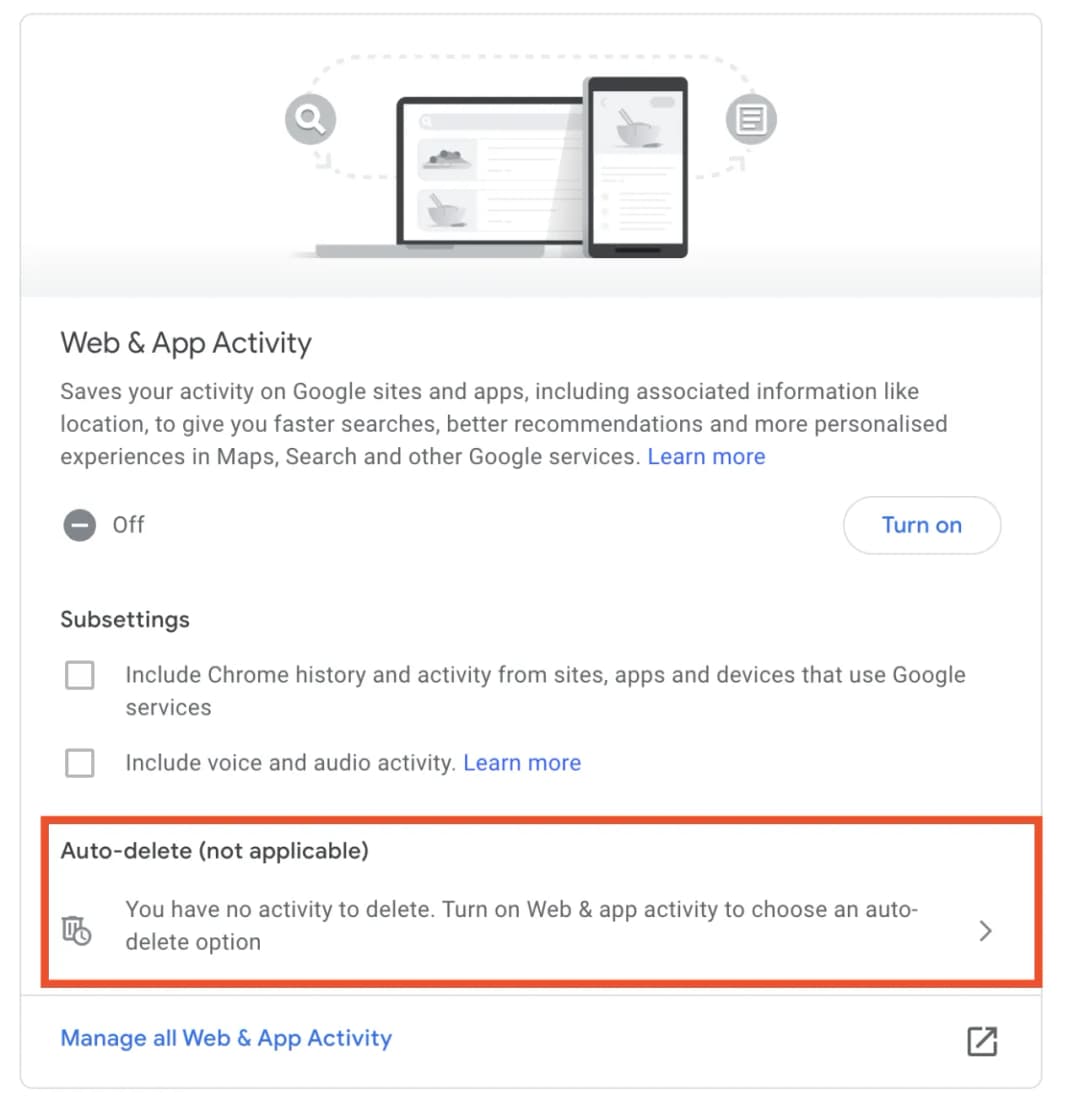Click the Auto-delete (not applicable) heading
Image resolution: width=1080 pixels, height=1106 pixels.
coord(215,851)
